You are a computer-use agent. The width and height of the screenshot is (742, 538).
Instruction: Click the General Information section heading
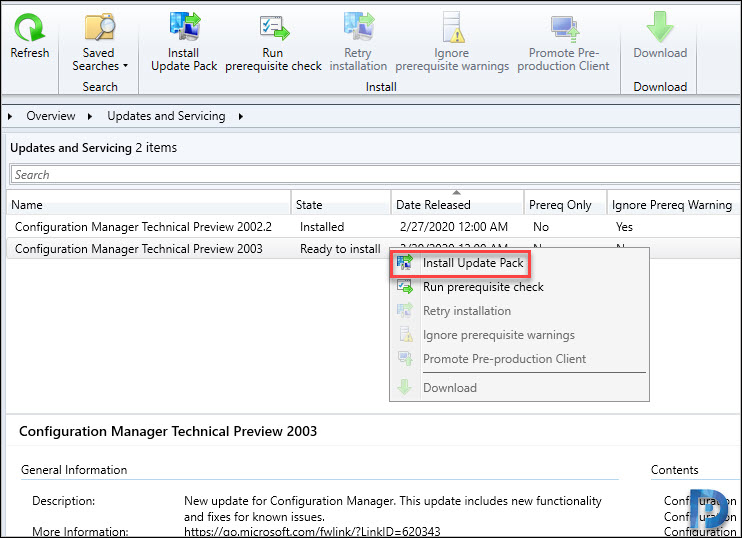coord(74,470)
